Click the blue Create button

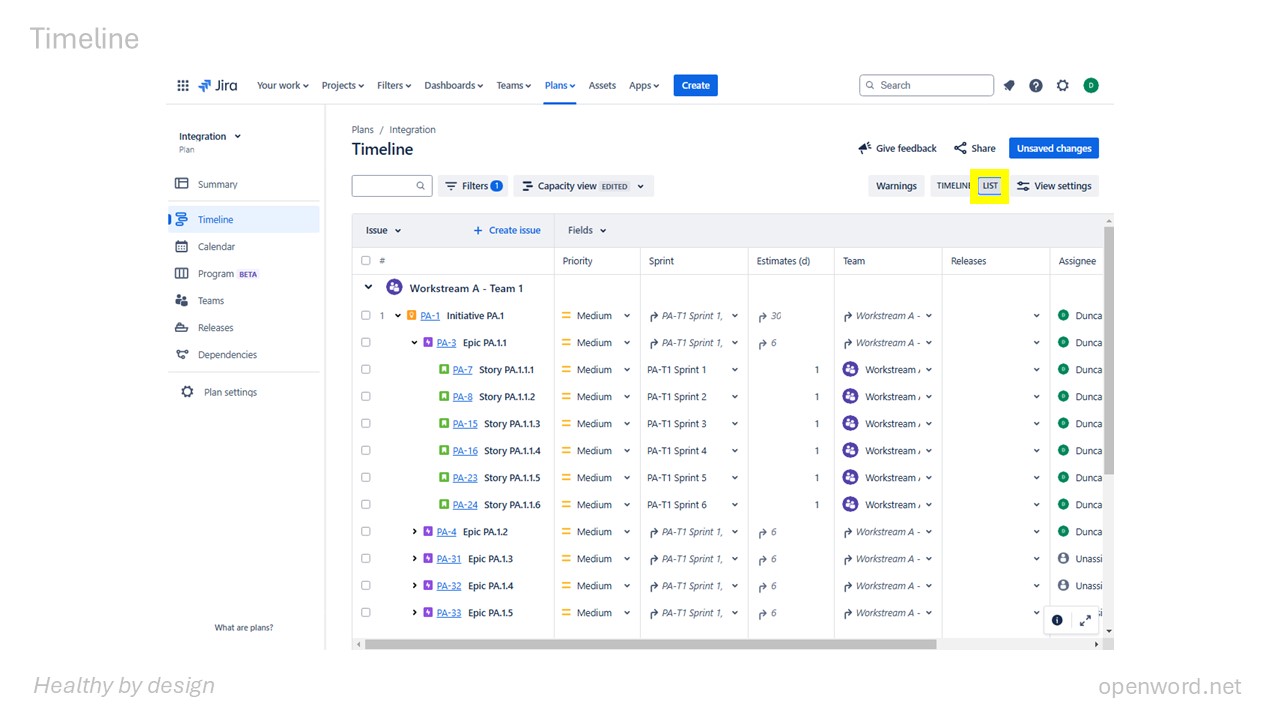point(695,86)
